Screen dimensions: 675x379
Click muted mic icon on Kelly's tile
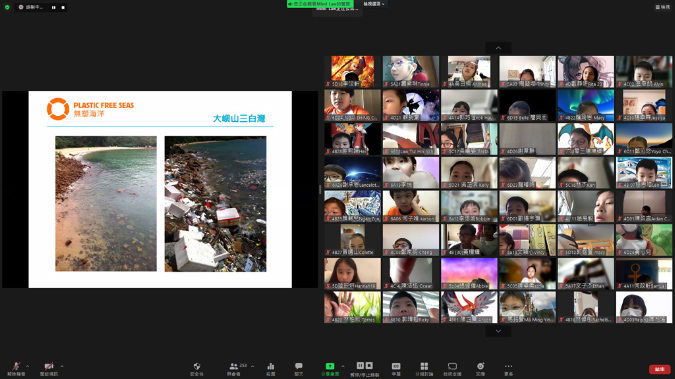coord(445,185)
